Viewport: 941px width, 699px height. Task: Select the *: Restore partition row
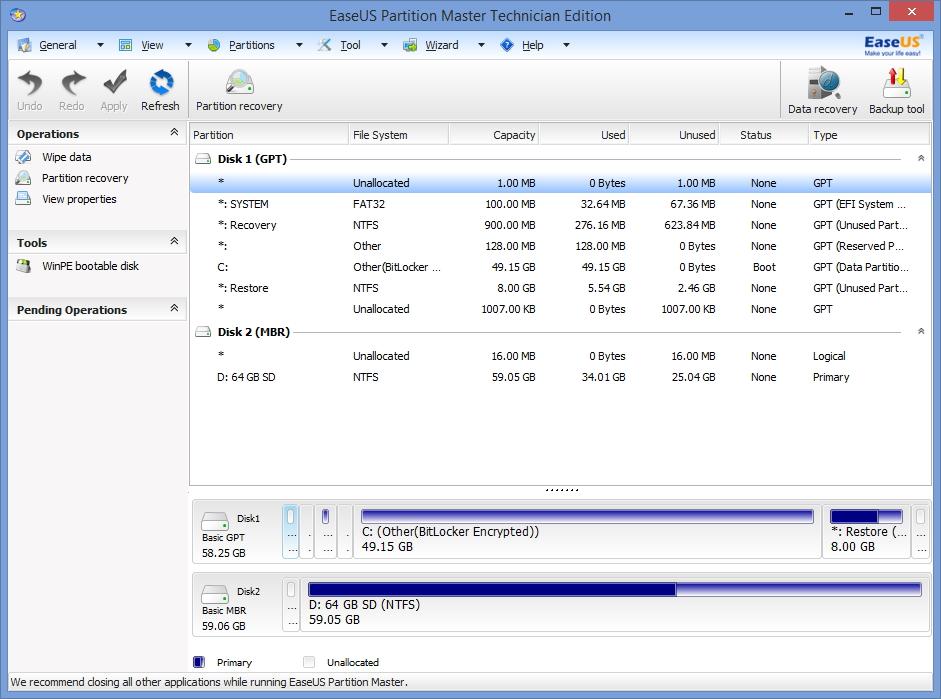(561, 288)
